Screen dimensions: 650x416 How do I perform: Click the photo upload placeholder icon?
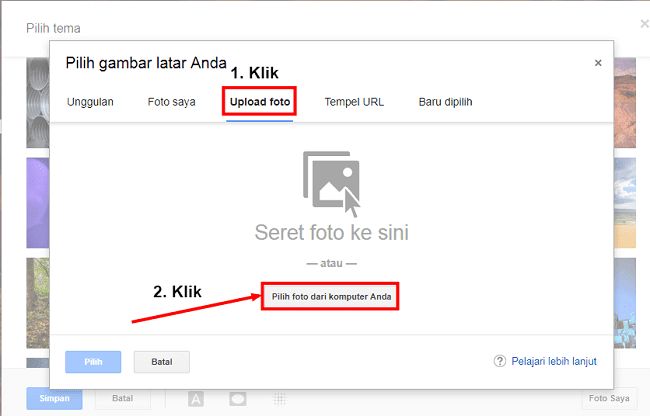pyautogui.click(x=332, y=184)
